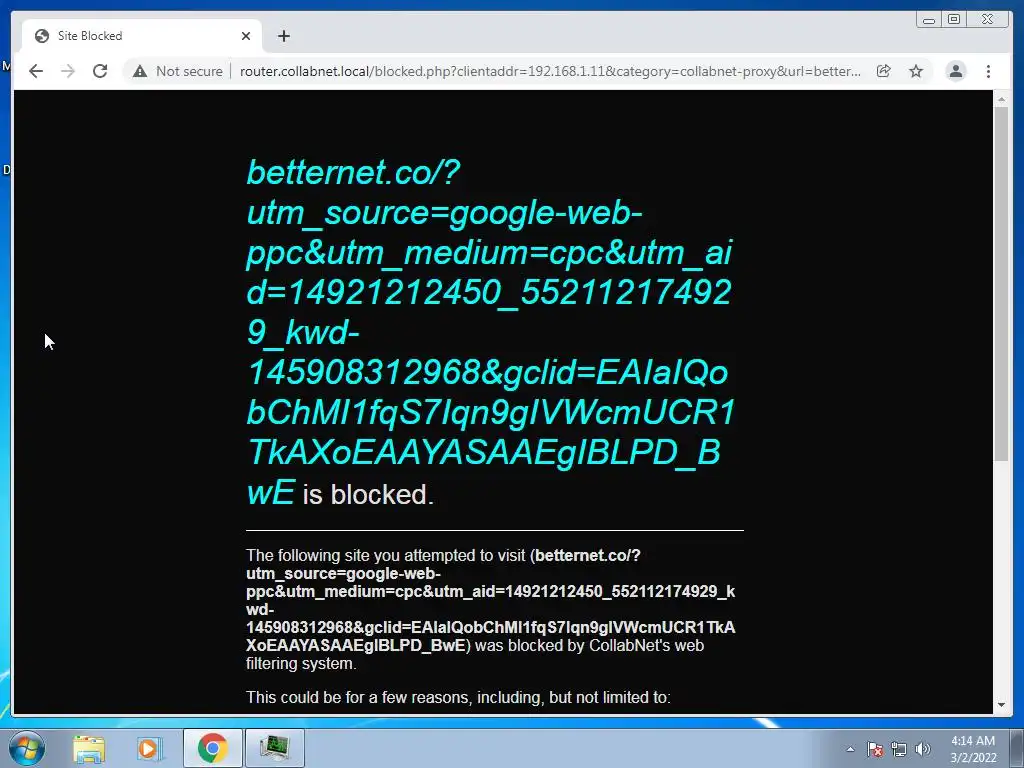
Task: Open the Not secure site info warning
Action: tap(178, 71)
